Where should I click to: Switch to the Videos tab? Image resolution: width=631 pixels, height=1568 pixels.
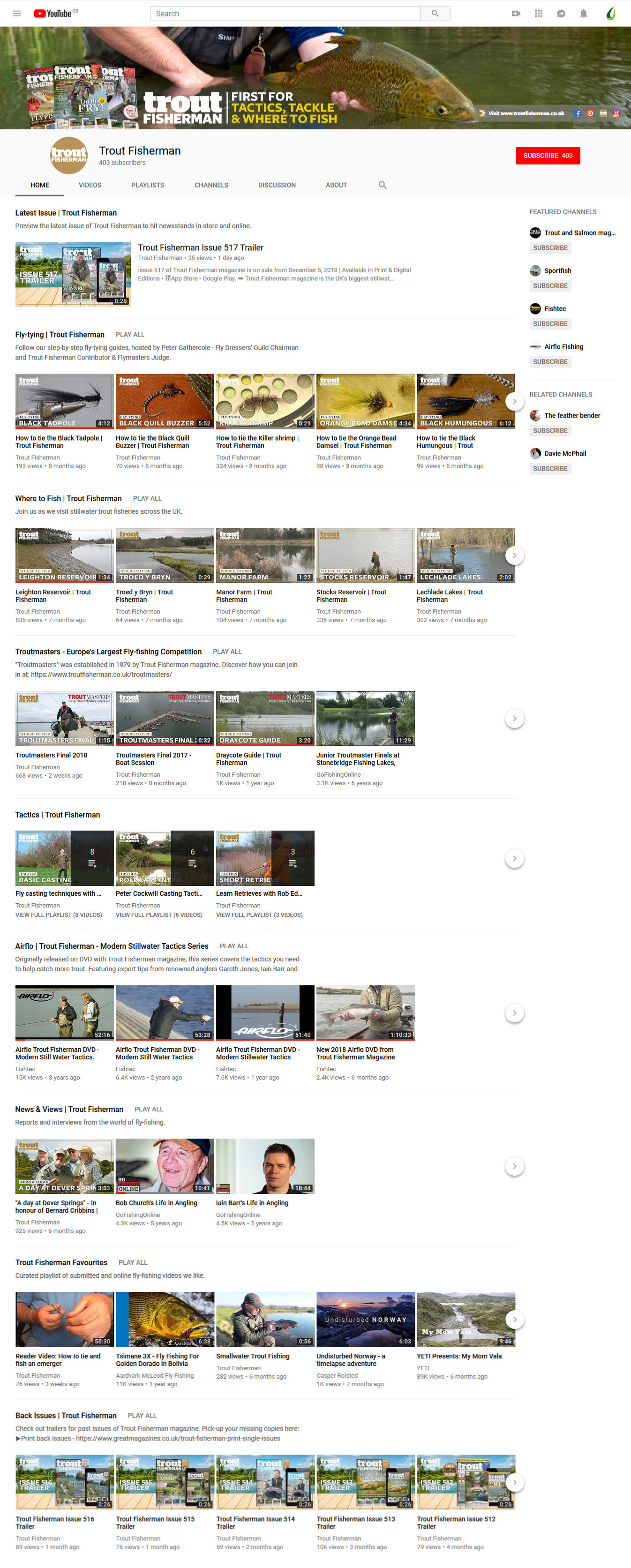coord(90,185)
